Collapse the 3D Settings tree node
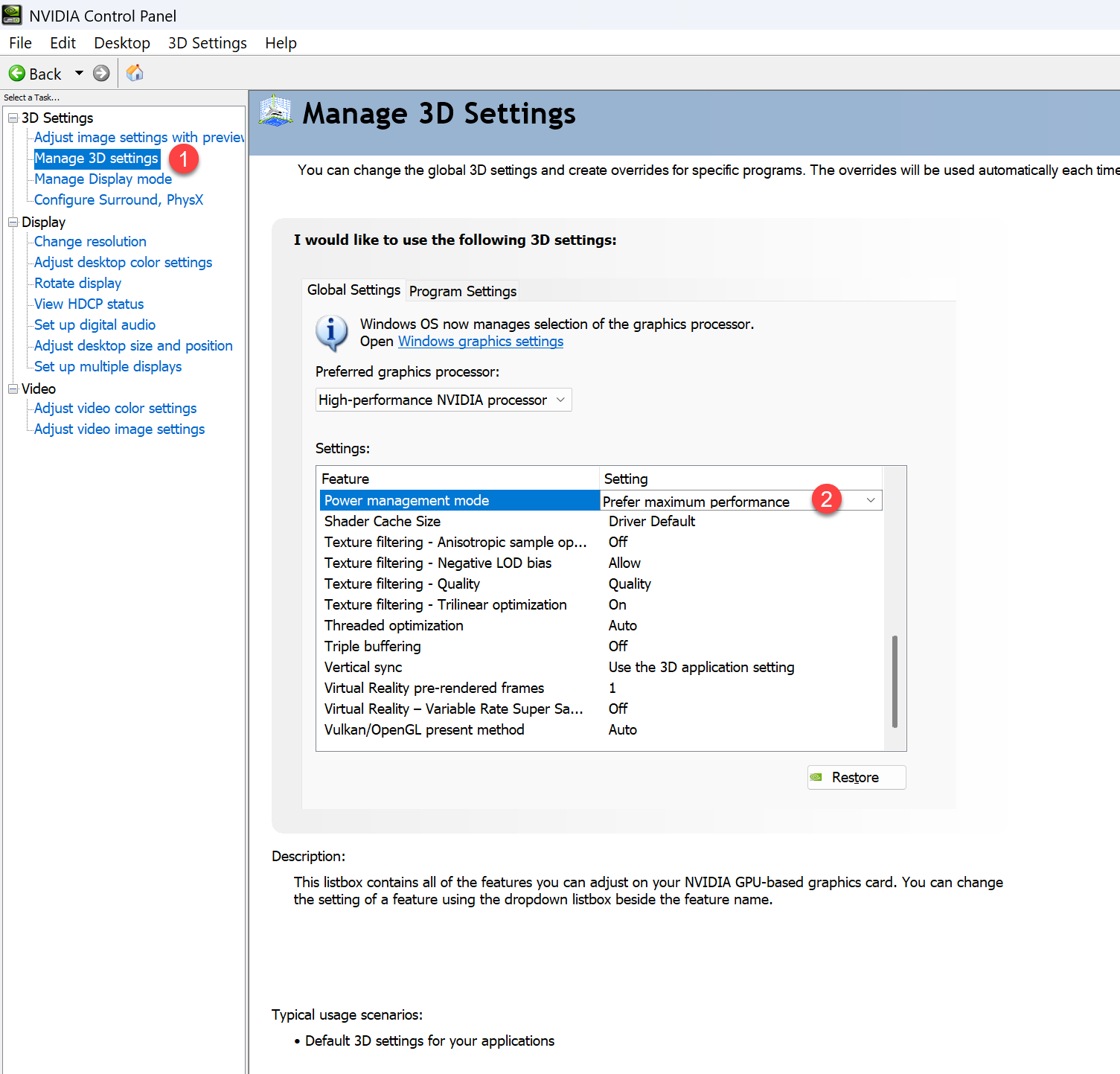Image resolution: width=1120 pixels, height=1074 pixels. 13,118
